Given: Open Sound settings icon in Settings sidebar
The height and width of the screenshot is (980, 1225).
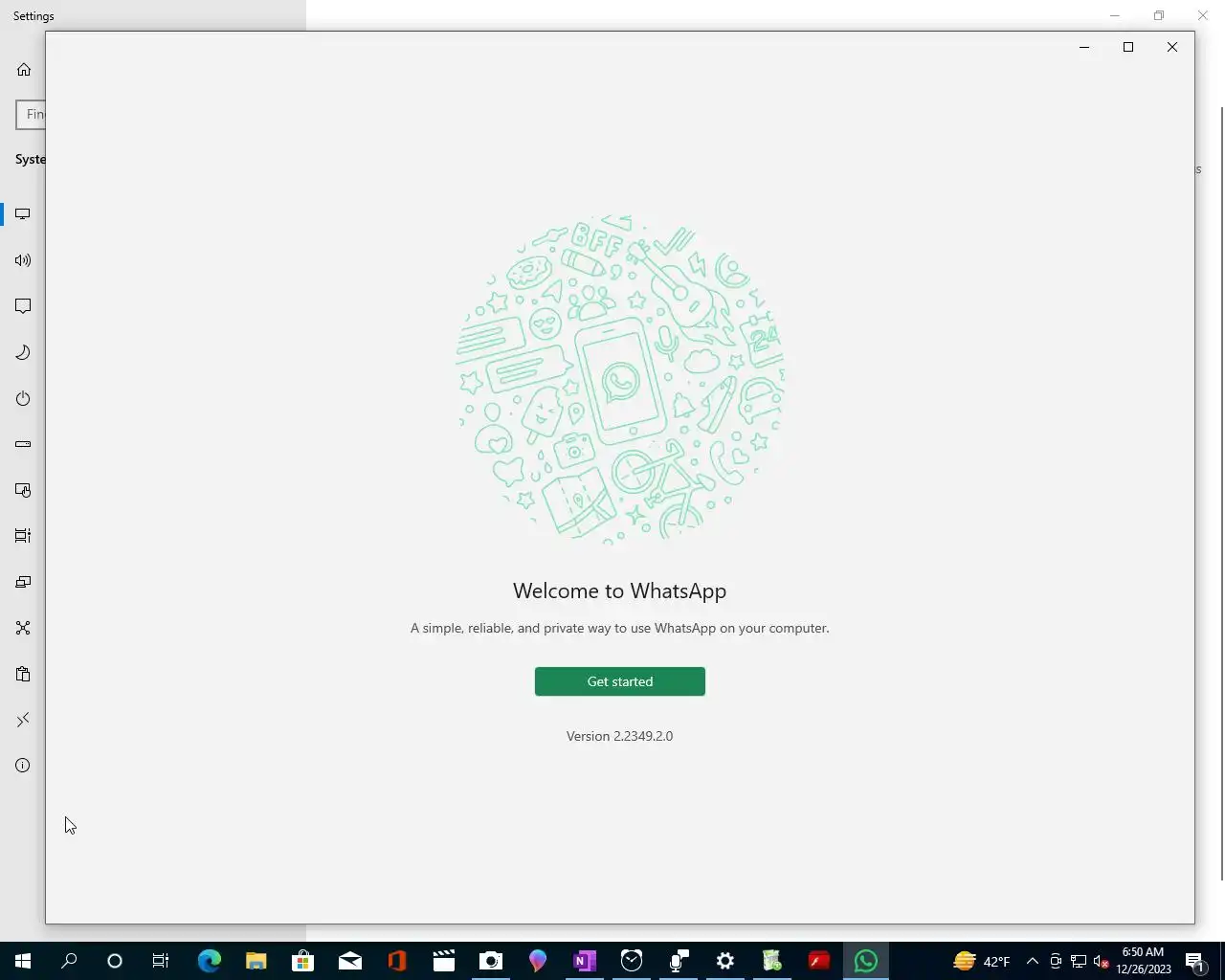Looking at the screenshot, I should [x=23, y=260].
